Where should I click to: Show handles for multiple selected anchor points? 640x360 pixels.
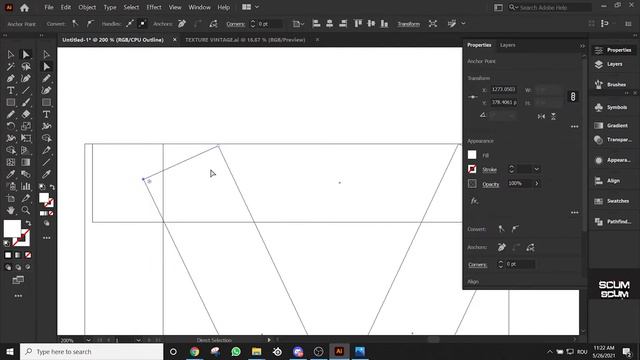pos(130,24)
